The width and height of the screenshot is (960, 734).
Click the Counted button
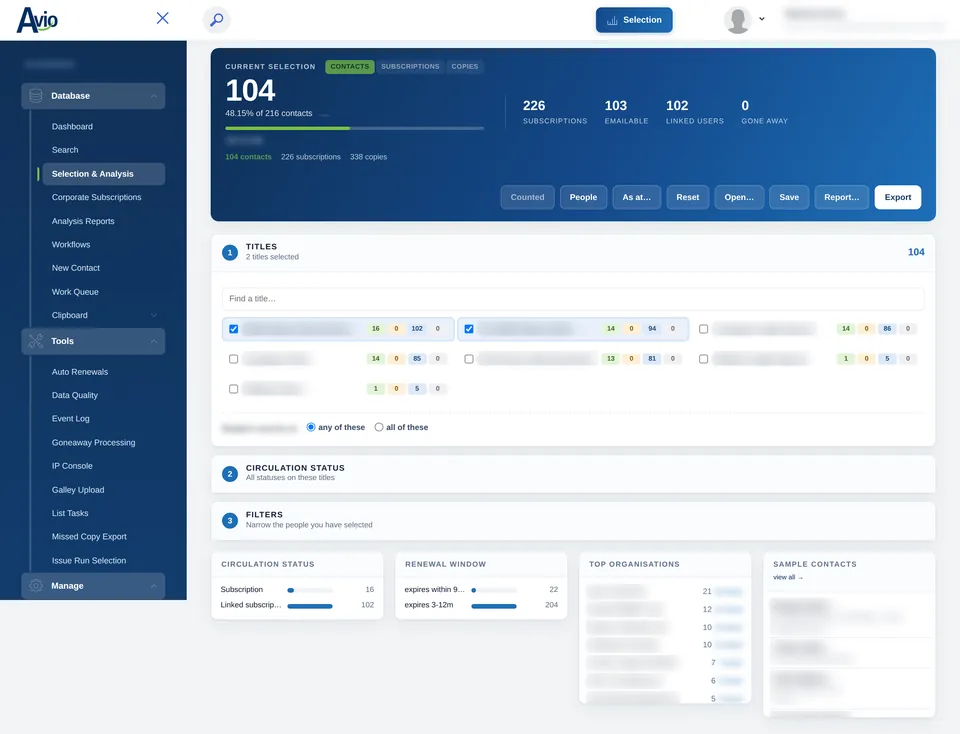(x=527, y=197)
